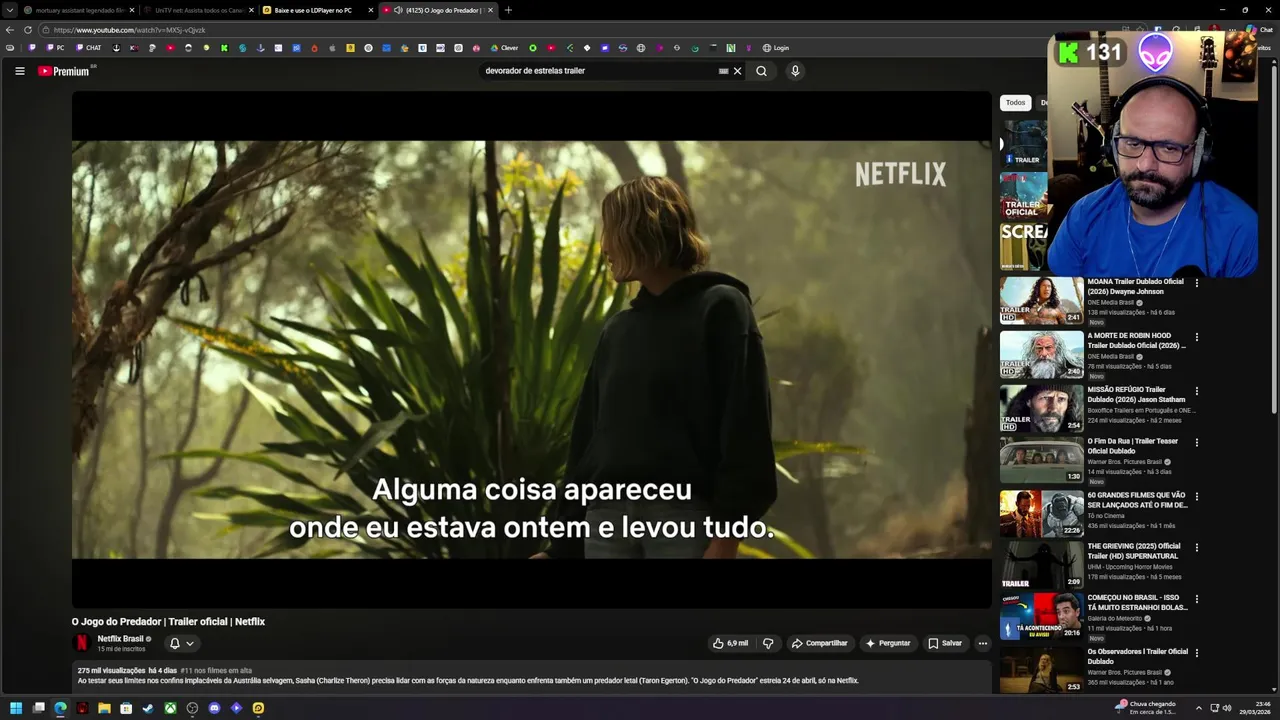Open options menu for A MORTE DE ROBIN HOOD

pos(1196,337)
